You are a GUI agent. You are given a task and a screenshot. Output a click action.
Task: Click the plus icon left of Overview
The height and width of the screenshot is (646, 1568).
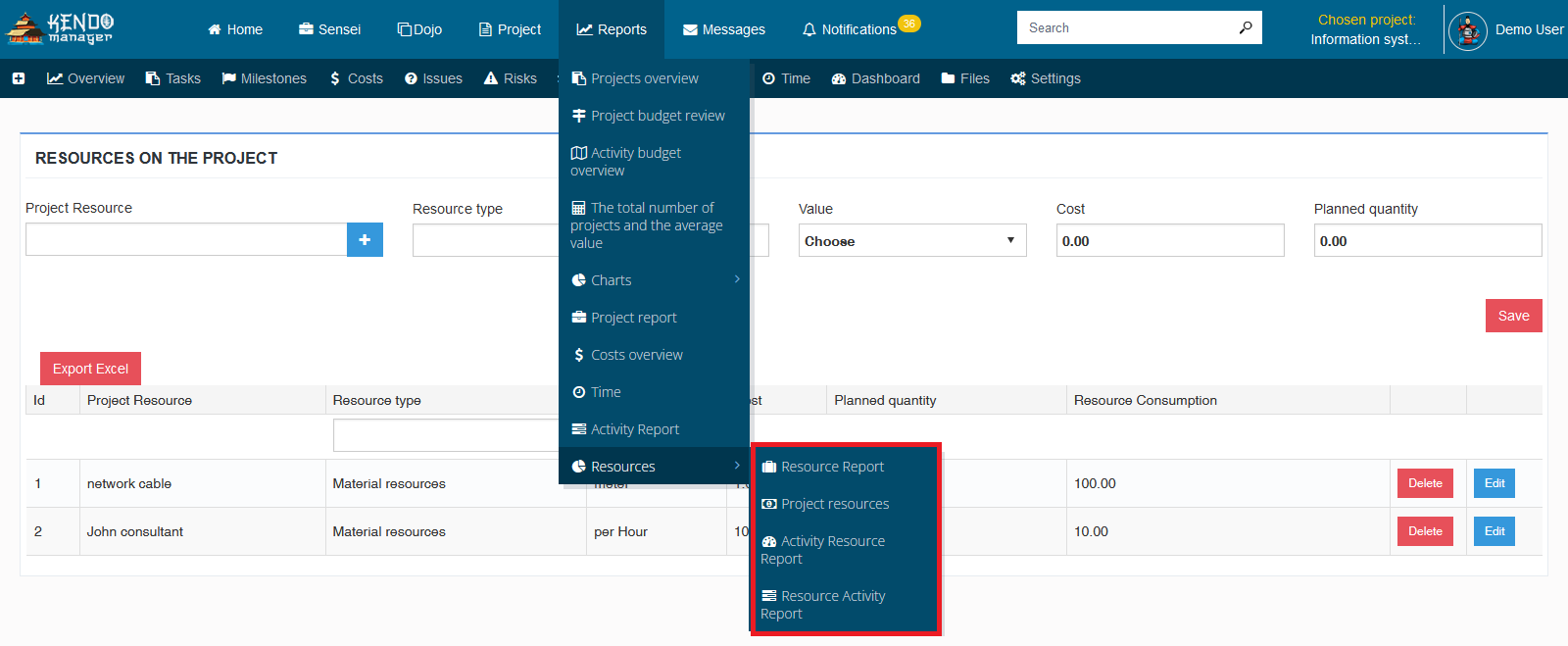tap(19, 78)
